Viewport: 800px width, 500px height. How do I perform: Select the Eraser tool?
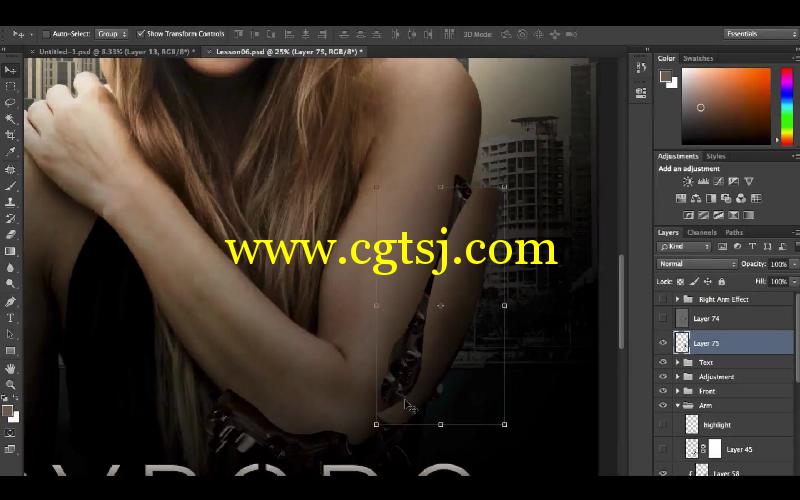coord(10,235)
